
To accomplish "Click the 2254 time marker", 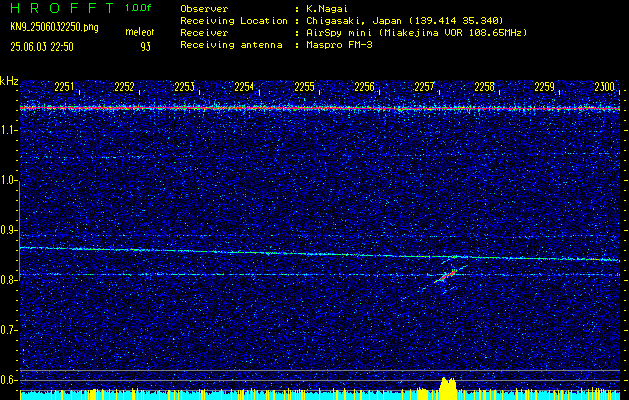I will [x=244, y=87].
